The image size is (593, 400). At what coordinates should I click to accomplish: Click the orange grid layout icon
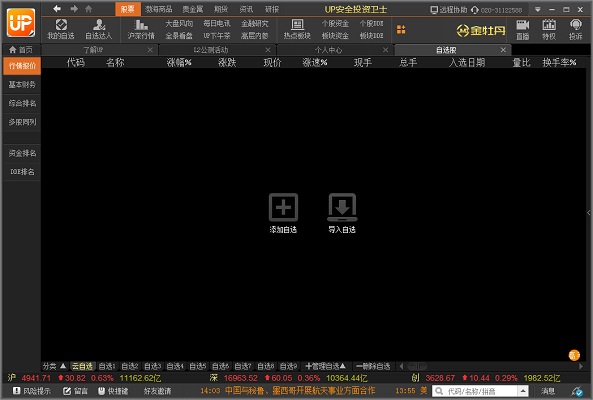[x=401, y=29]
